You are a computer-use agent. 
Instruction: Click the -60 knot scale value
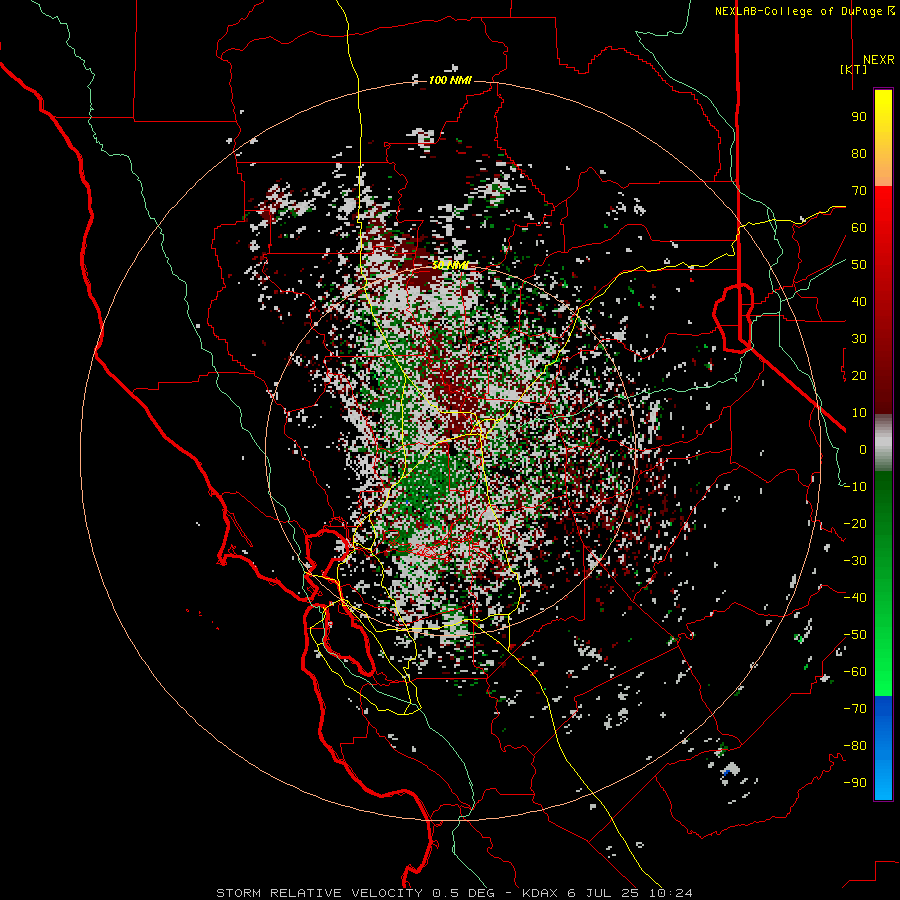pos(855,672)
